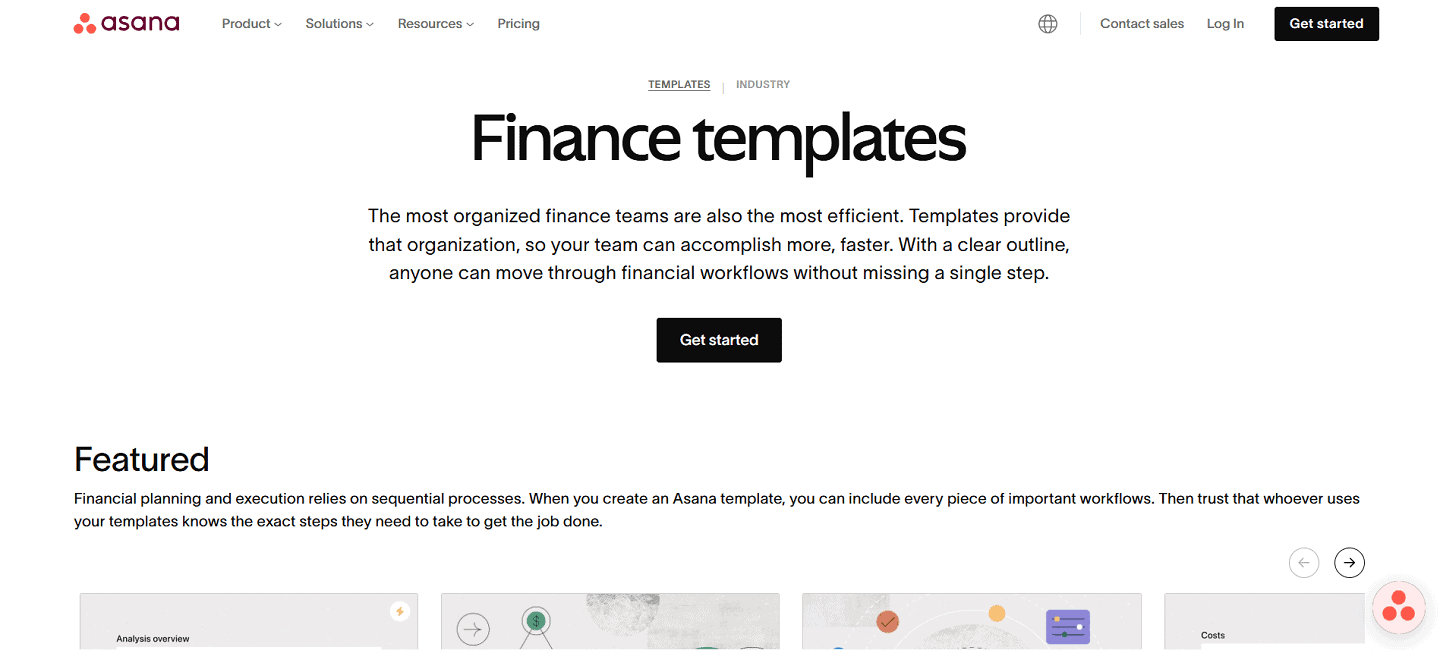The height and width of the screenshot is (650, 1440).
Task: Click Get started in the top navigation
Action: (x=1326, y=23)
